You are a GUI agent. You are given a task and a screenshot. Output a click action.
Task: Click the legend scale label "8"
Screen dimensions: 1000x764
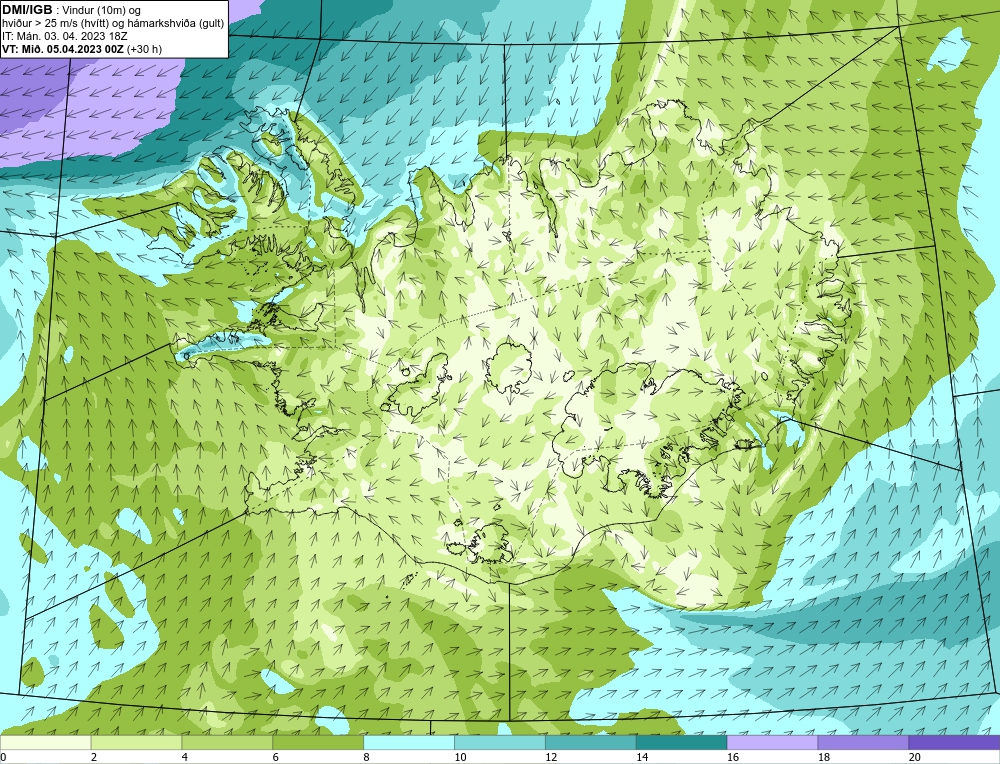point(367,757)
